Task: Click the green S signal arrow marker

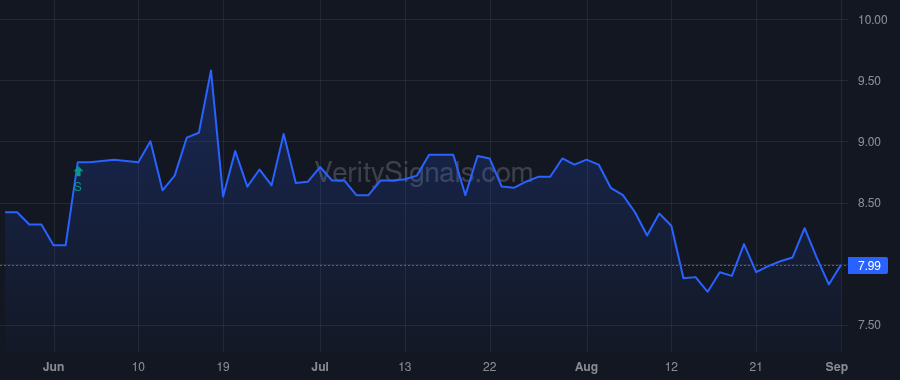Action: (x=78, y=171)
